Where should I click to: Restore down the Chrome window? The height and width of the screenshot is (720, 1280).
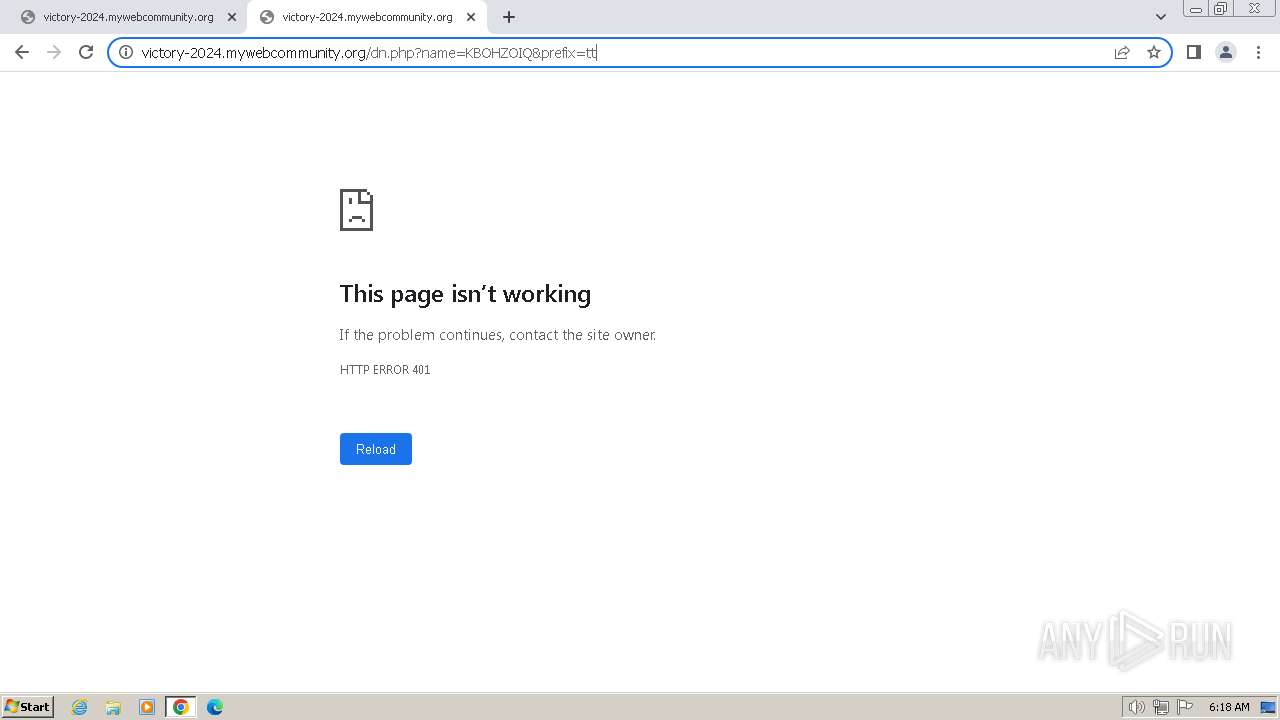pos(1221,9)
